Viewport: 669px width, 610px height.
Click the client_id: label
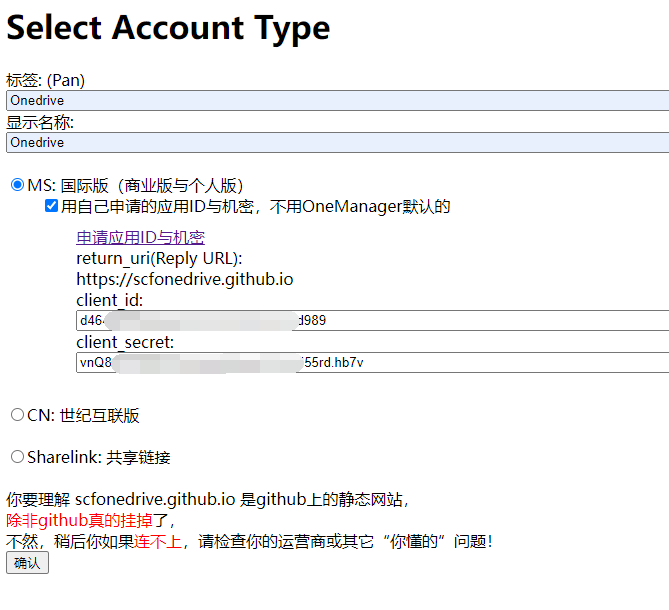110,300
